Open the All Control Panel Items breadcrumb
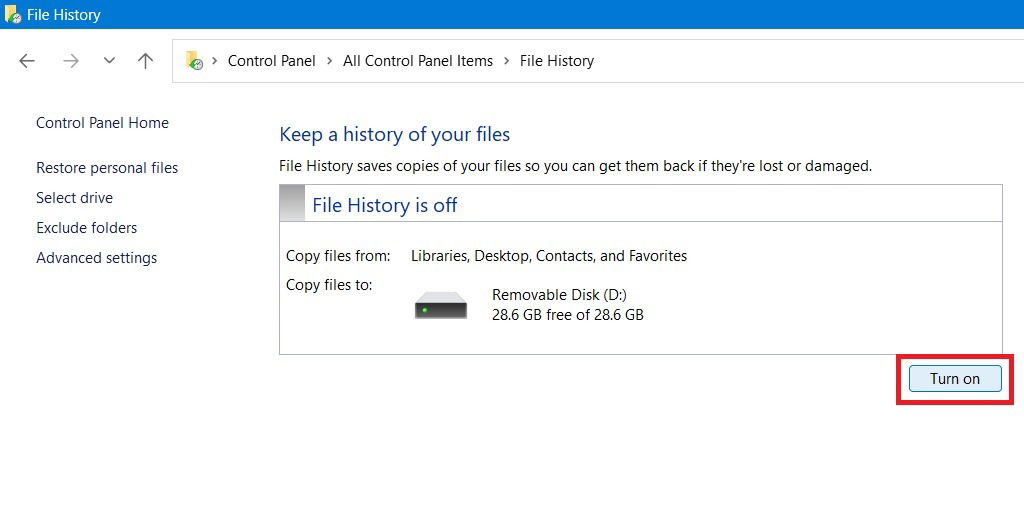 417,61
